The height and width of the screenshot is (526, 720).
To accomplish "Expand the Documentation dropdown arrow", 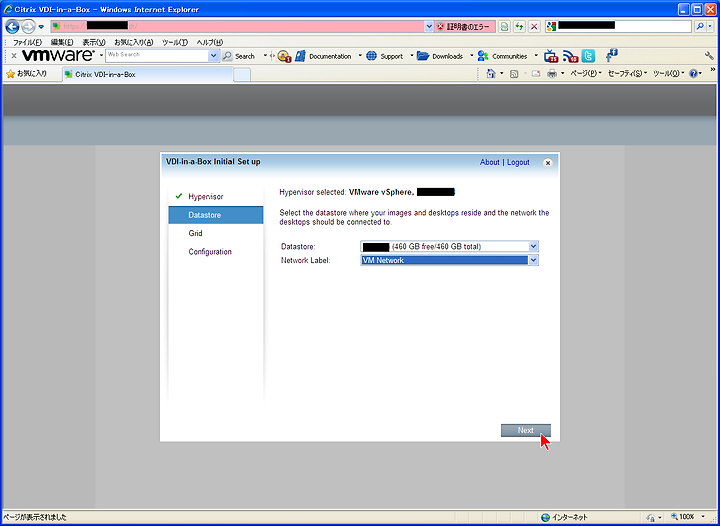I will click(360, 56).
